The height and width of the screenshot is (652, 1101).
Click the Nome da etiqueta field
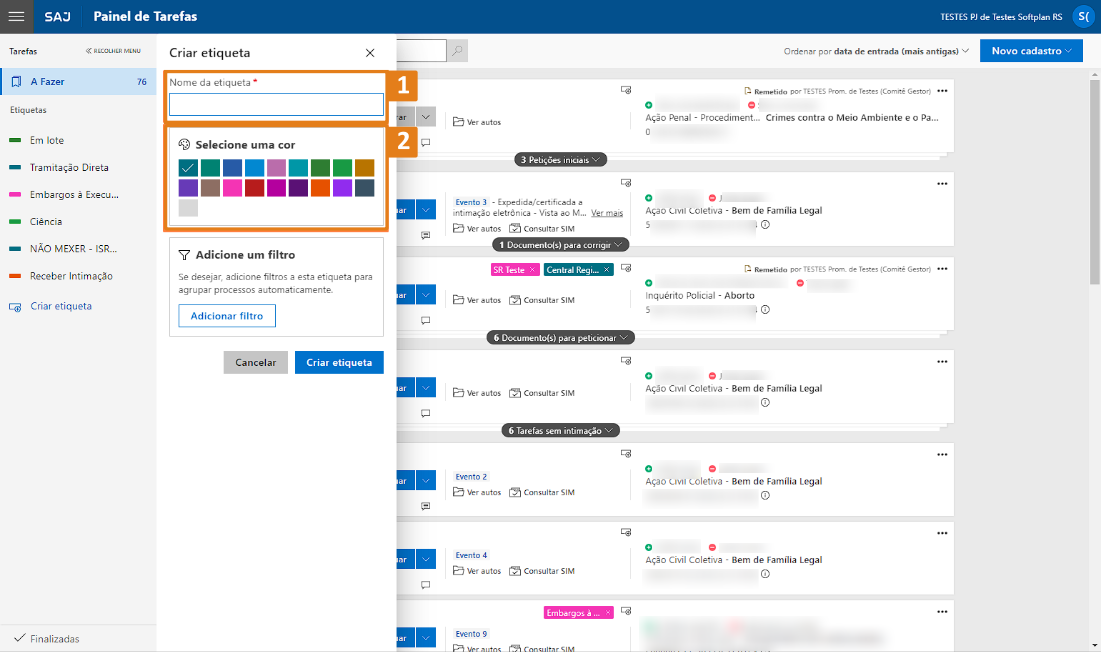coord(276,105)
